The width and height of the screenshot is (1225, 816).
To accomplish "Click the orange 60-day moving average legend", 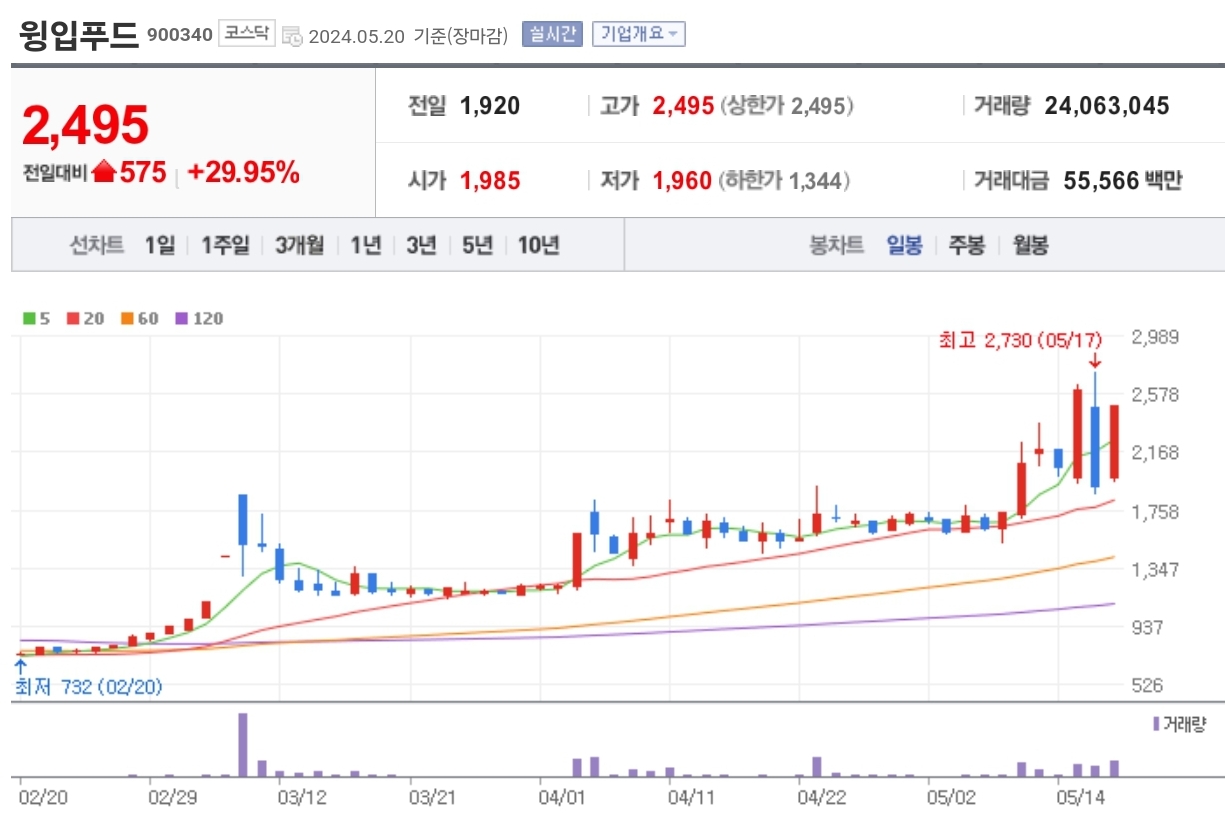I will (138, 319).
